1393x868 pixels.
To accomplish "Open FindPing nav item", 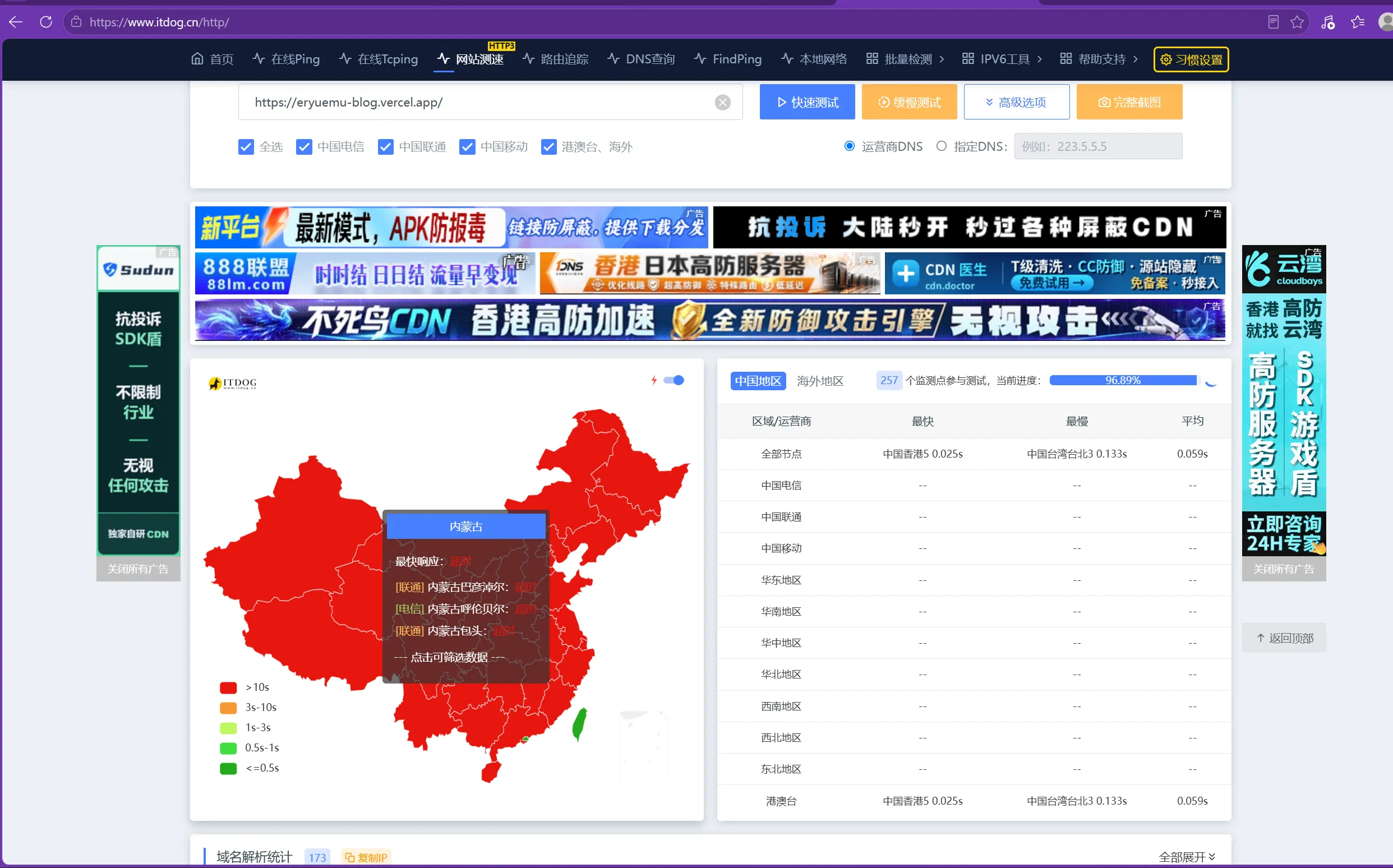I will 727,59.
